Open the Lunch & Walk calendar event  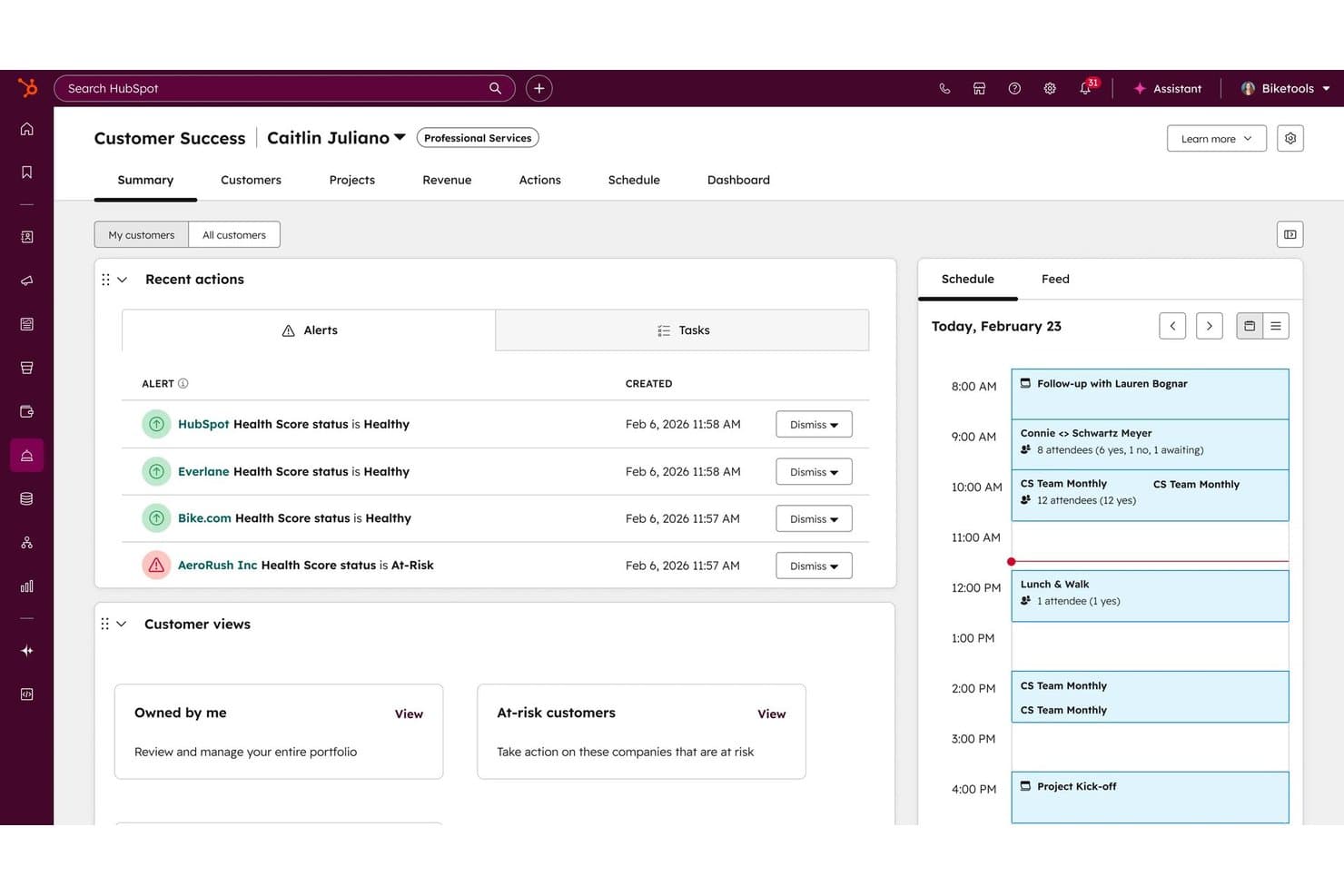(x=1150, y=596)
